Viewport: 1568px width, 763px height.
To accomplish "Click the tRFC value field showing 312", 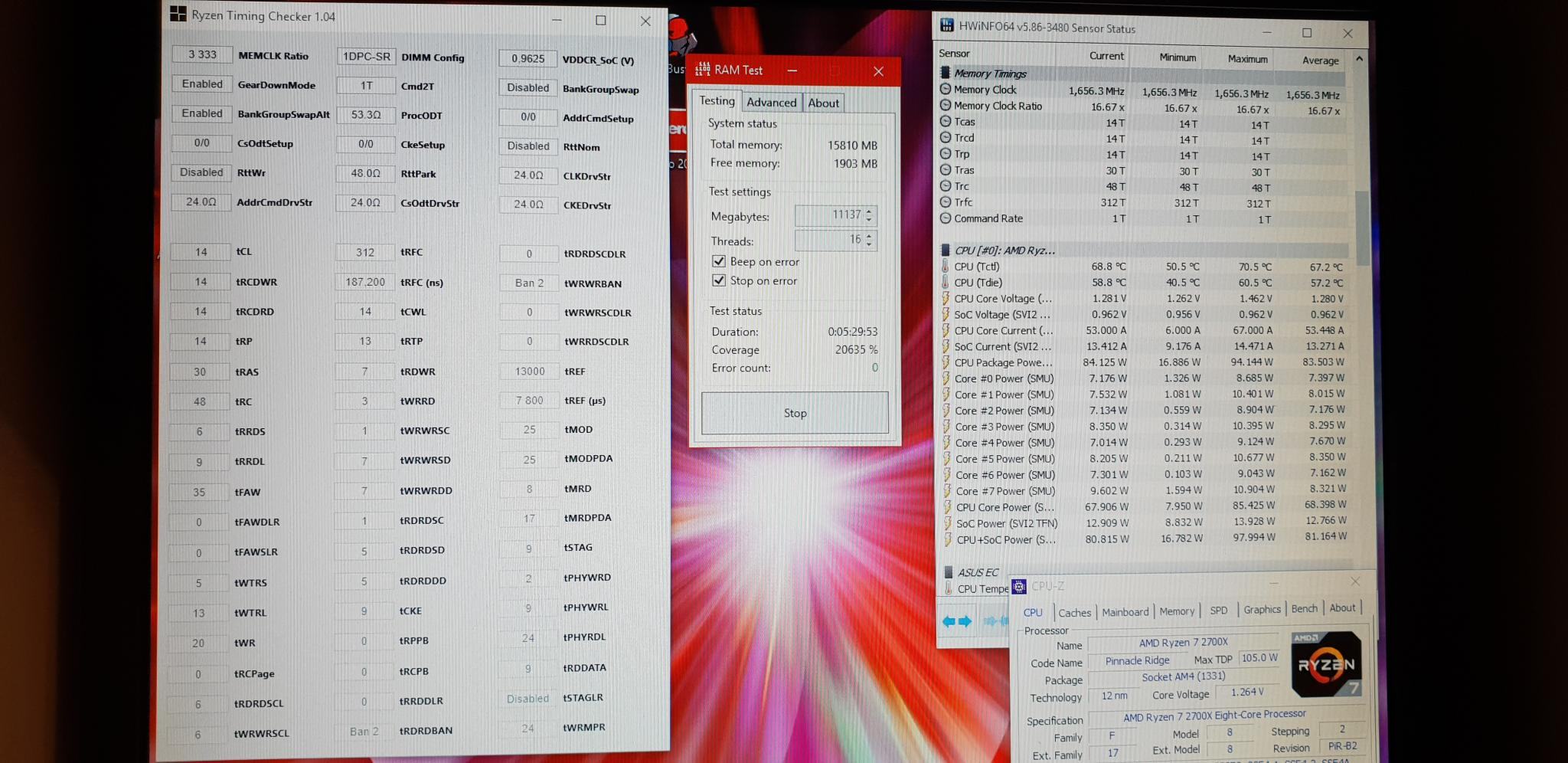I will [365, 252].
